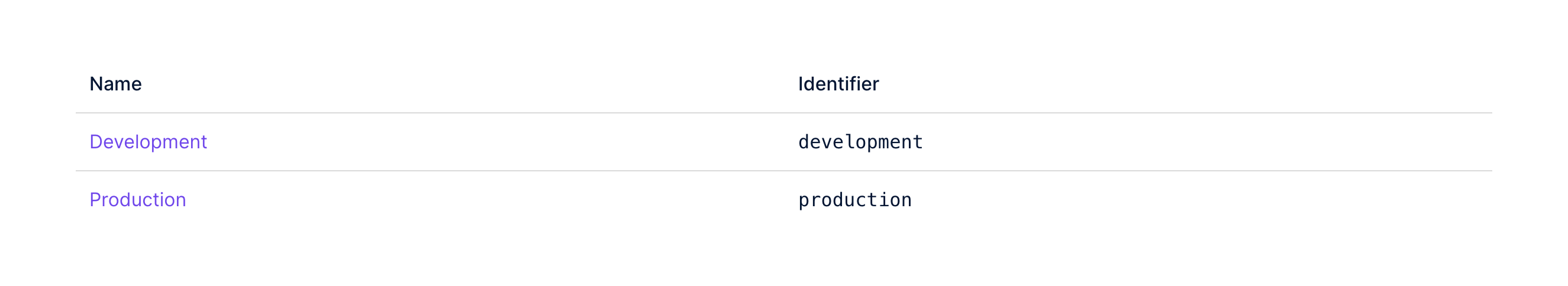View the Production environment details

[137, 200]
